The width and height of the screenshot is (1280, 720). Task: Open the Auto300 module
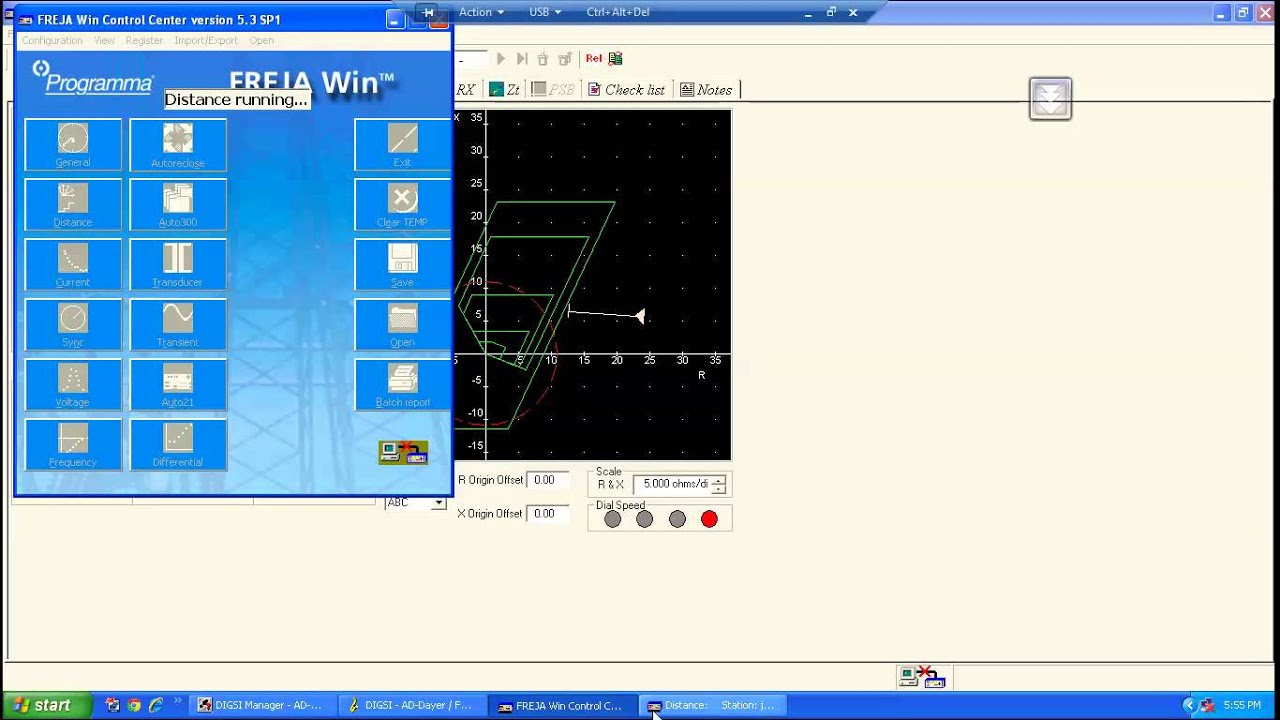click(178, 204)
